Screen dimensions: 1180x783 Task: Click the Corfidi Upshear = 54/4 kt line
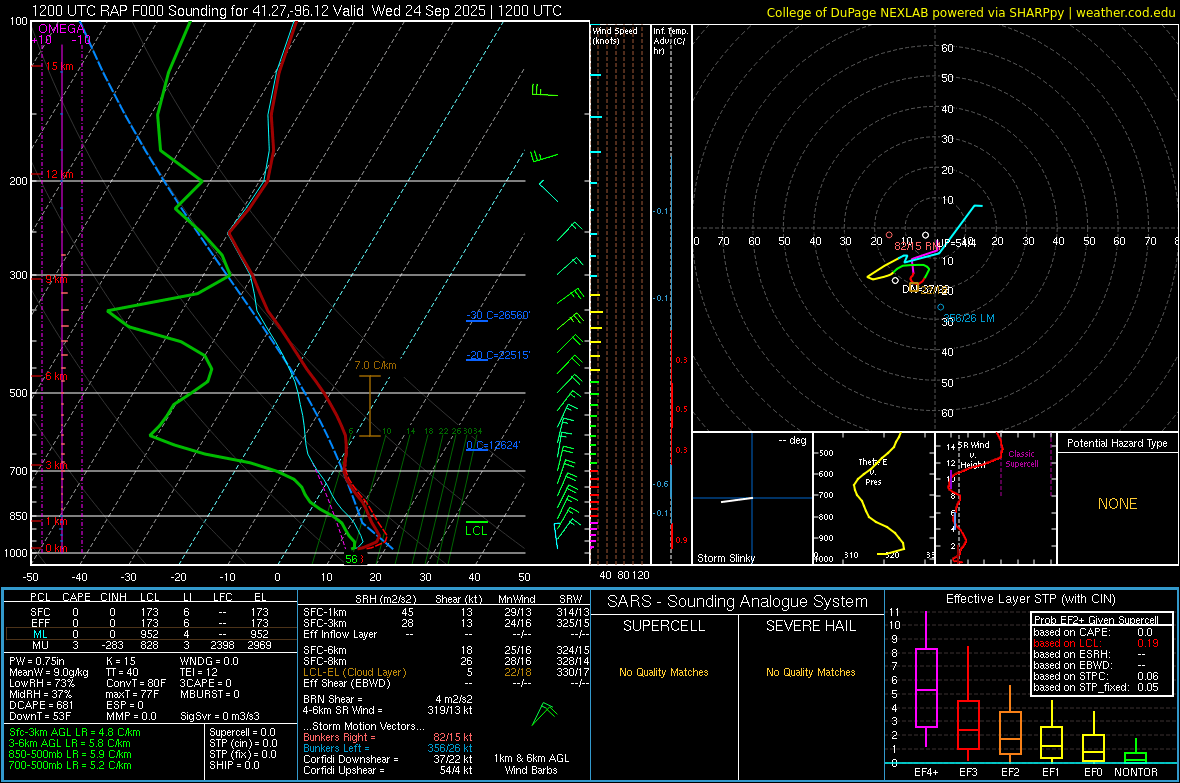[x=388, y=770]
